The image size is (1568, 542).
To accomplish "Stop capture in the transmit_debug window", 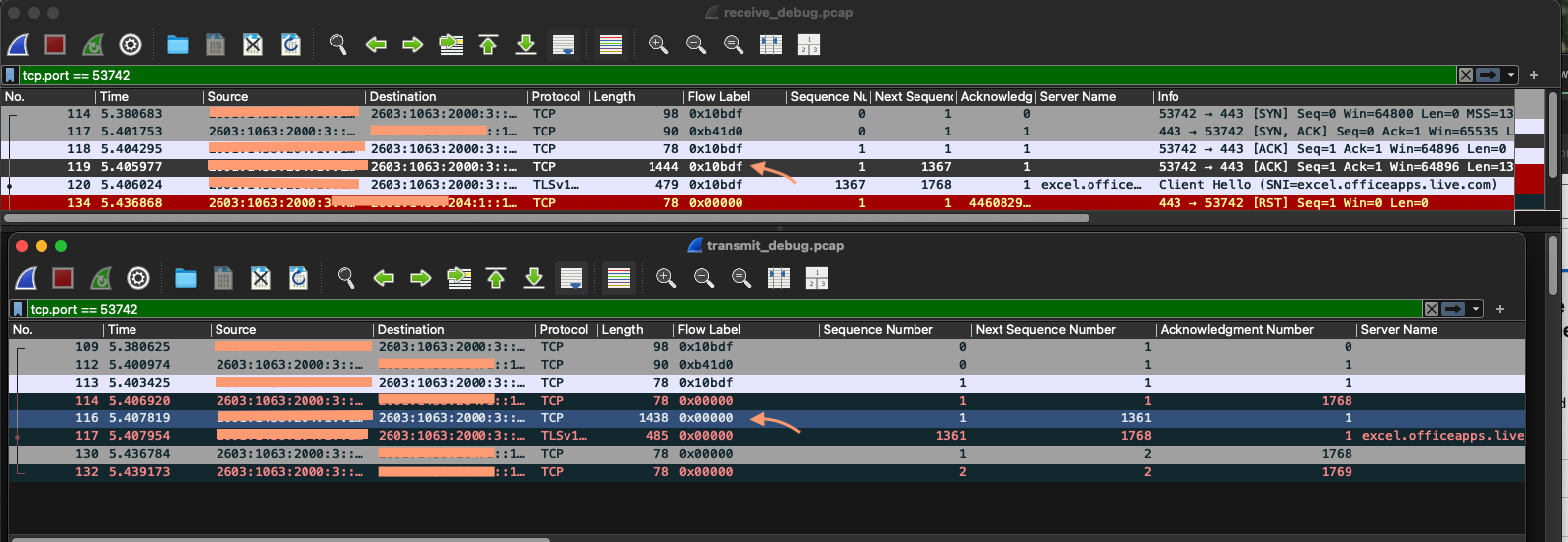I will [x=63, y=279].
